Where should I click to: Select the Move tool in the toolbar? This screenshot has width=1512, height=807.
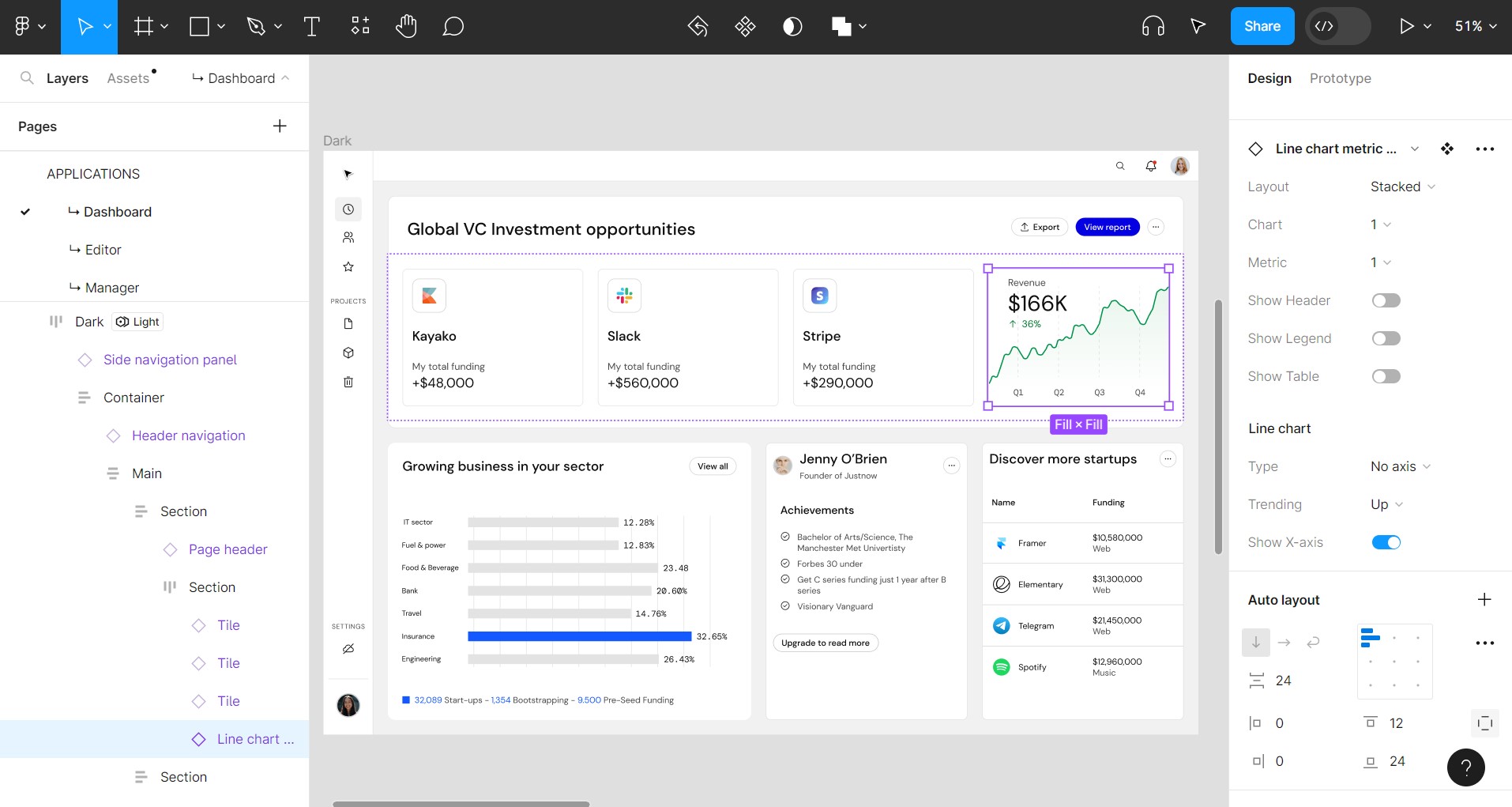[x=85, y=26]
